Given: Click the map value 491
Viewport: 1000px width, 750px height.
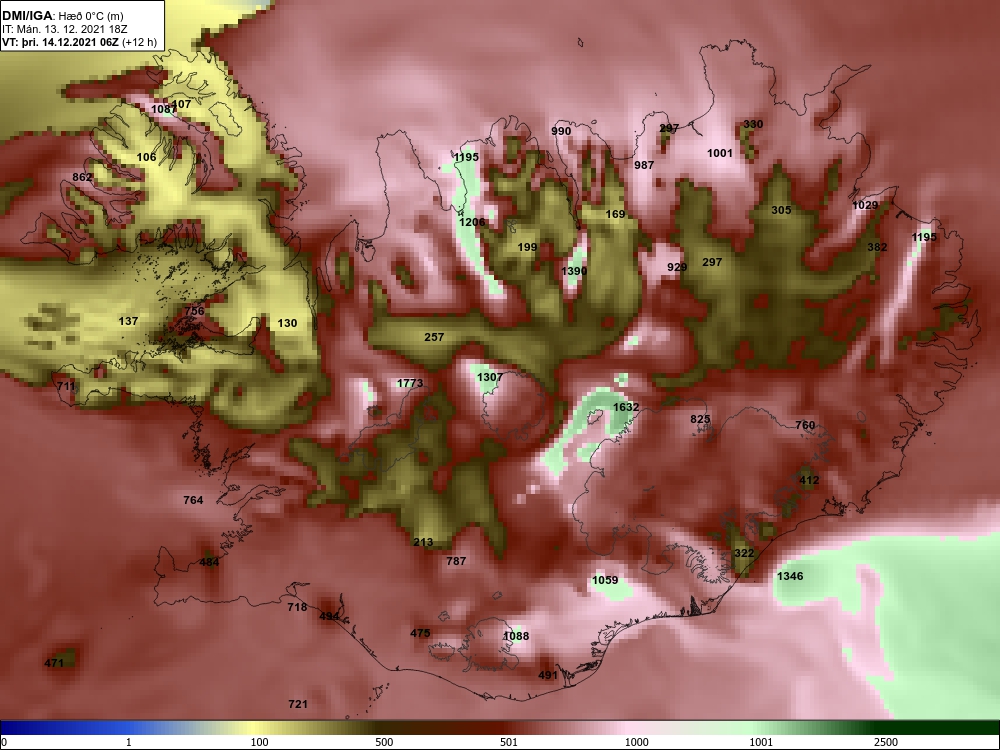Looking at the screenshot, I should tap(548, 675).
